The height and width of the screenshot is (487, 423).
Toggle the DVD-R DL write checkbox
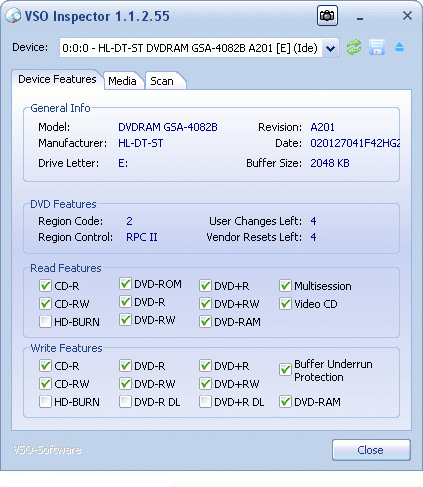coord(125,402)
